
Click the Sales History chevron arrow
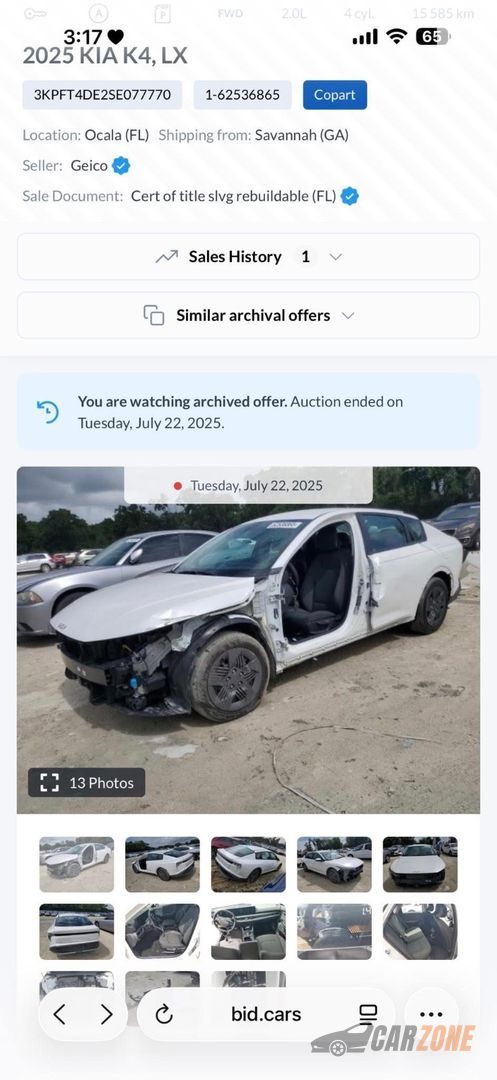click(335, 257)
